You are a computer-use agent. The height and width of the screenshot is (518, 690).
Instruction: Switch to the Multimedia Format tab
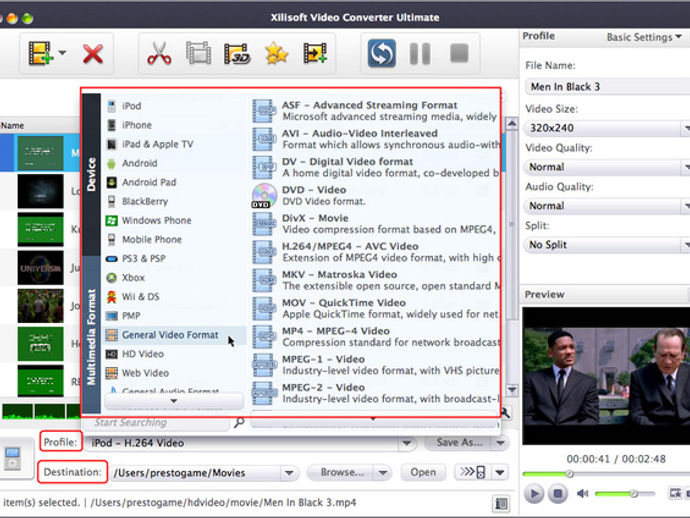pos(91,336)
